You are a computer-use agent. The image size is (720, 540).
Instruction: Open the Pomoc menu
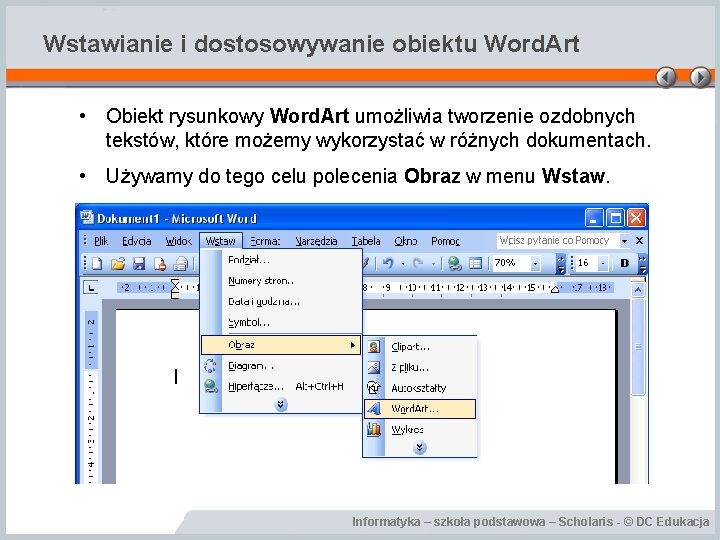pyautogui.click(x=445, y=241)
